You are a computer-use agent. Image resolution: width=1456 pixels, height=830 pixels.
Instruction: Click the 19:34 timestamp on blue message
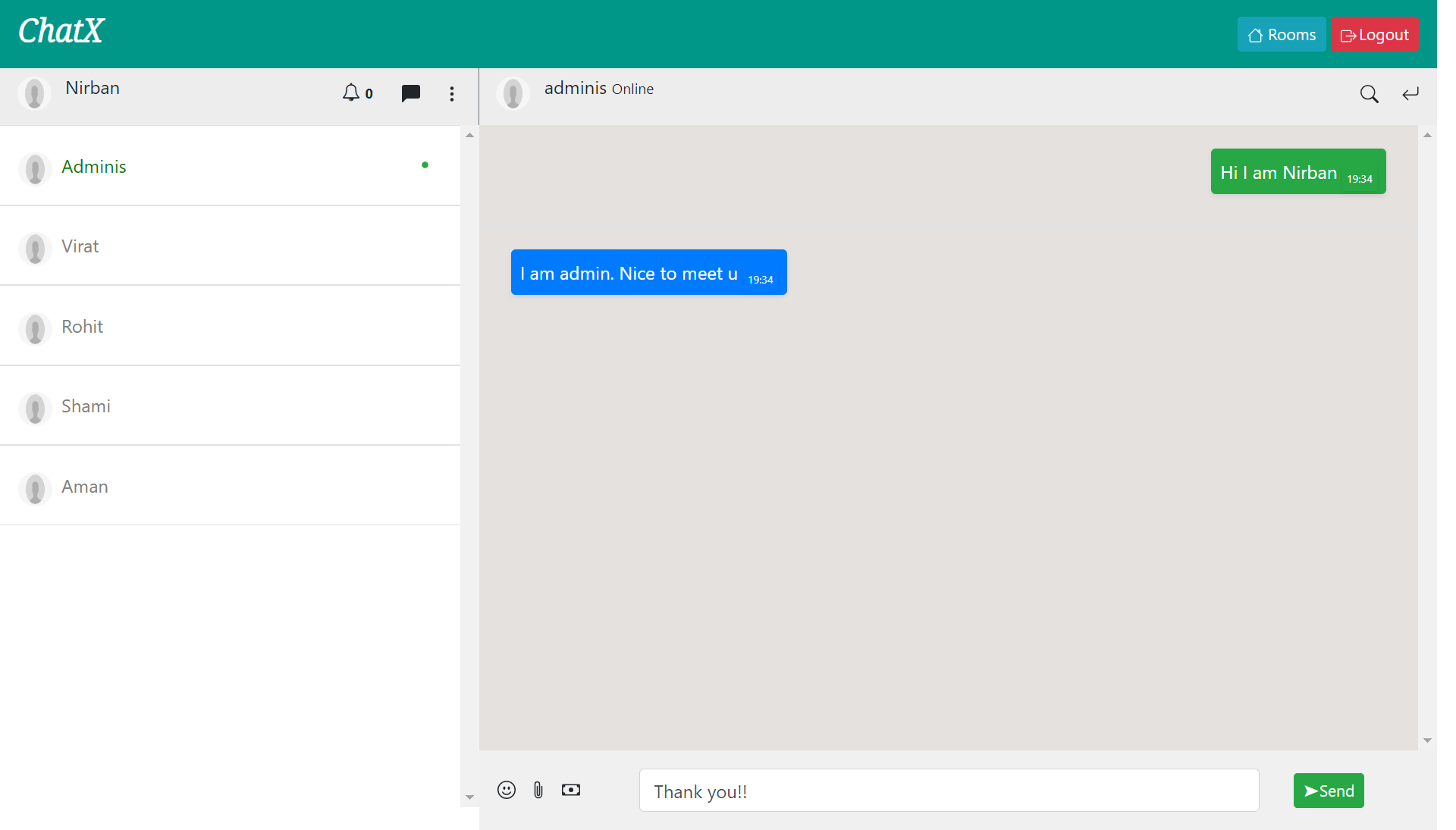(761, 280)
